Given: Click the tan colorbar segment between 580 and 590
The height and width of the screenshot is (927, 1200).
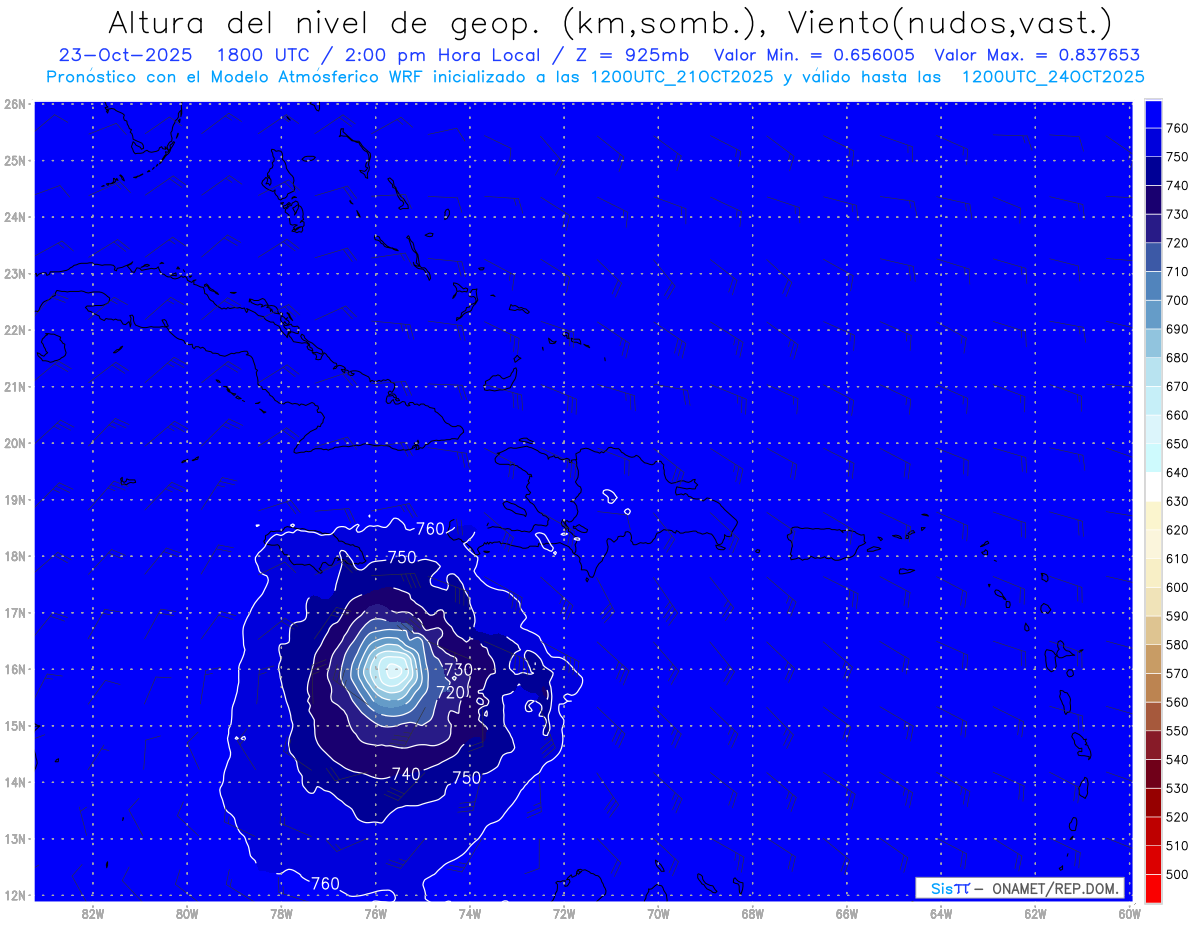Looking at the screenshot, I should click(x=1153, y=630).
